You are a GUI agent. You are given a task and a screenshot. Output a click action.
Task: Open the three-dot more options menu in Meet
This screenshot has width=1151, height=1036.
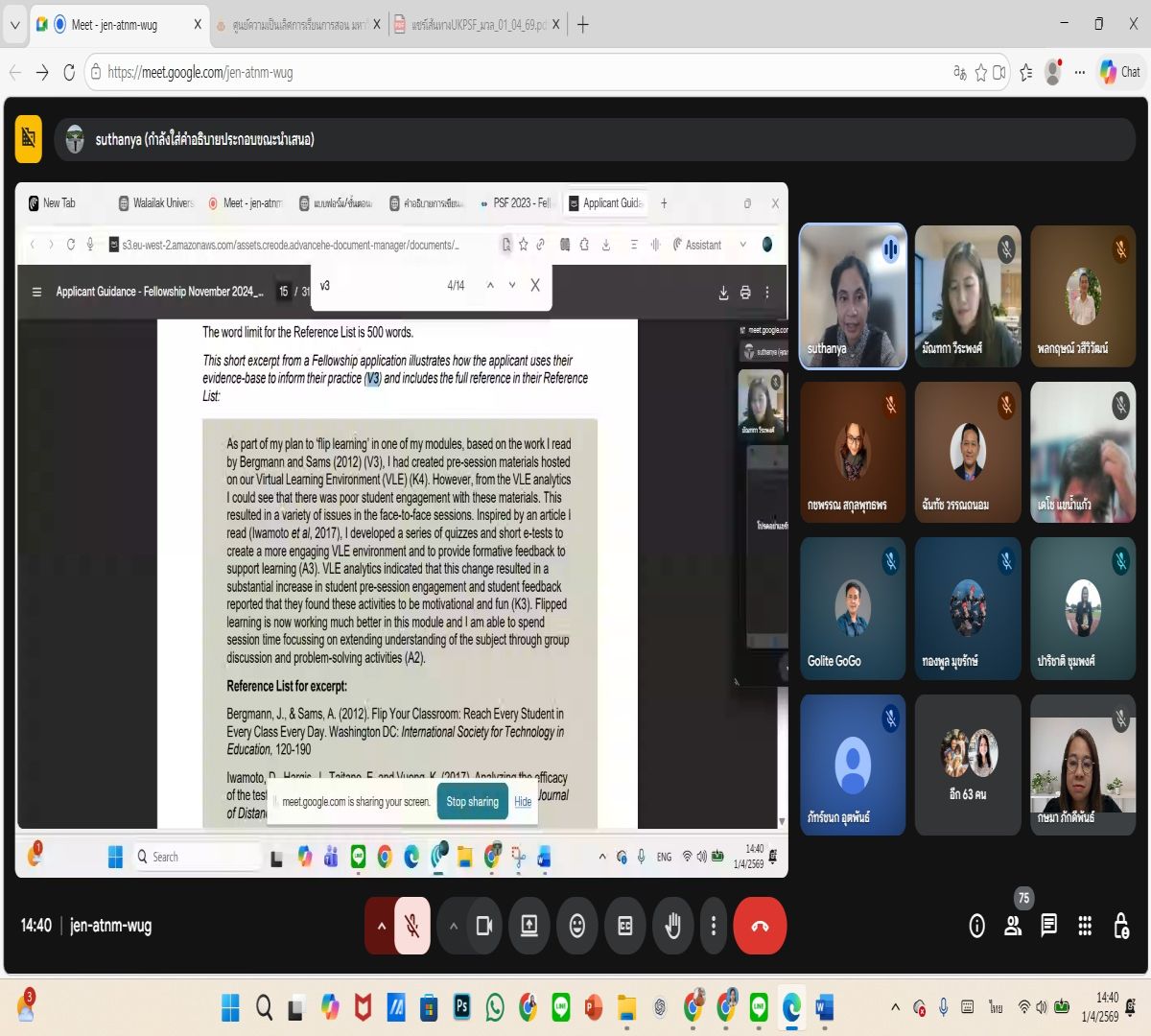(713, 926)
